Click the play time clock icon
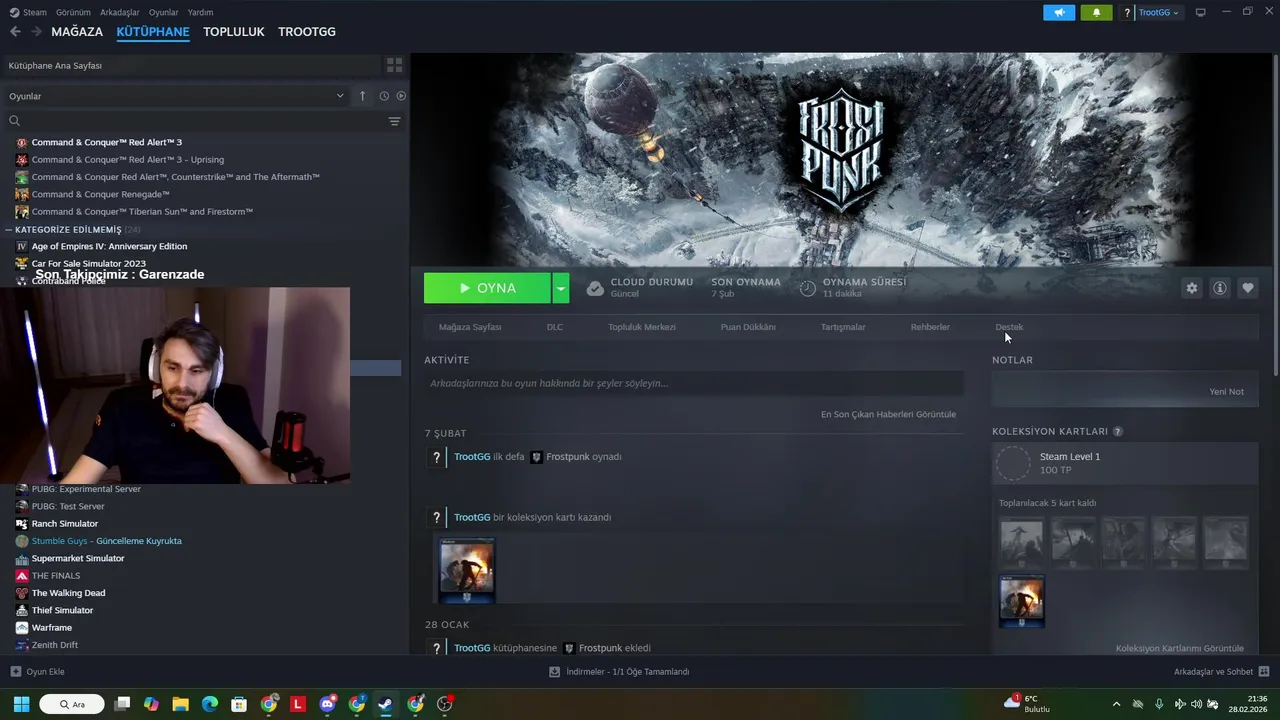The image size is (1280, 720). pyautogui.click(x=808, y=288)
